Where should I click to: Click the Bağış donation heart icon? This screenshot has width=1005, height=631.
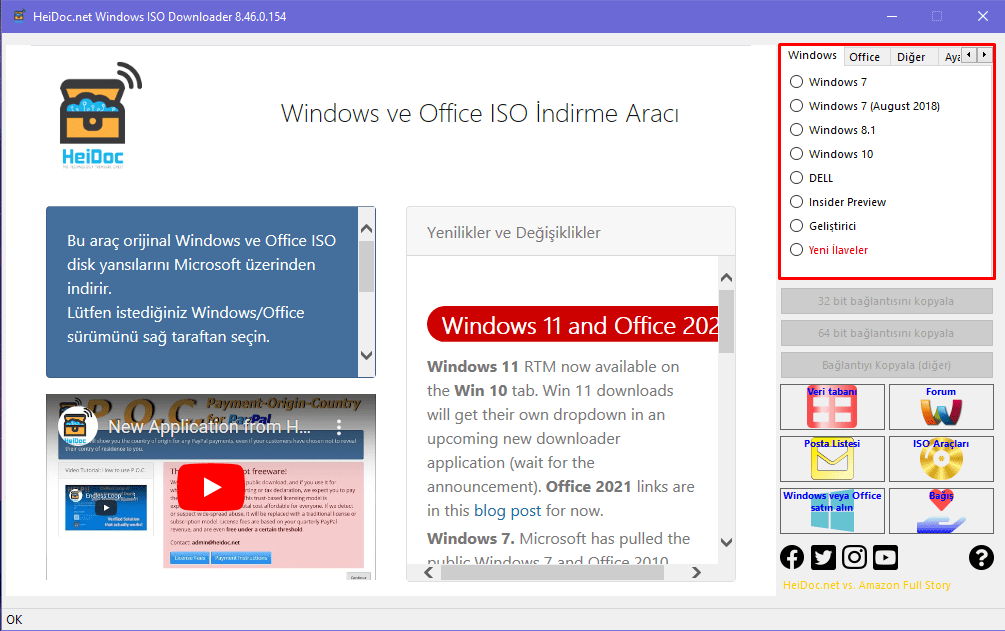point(941,511)
